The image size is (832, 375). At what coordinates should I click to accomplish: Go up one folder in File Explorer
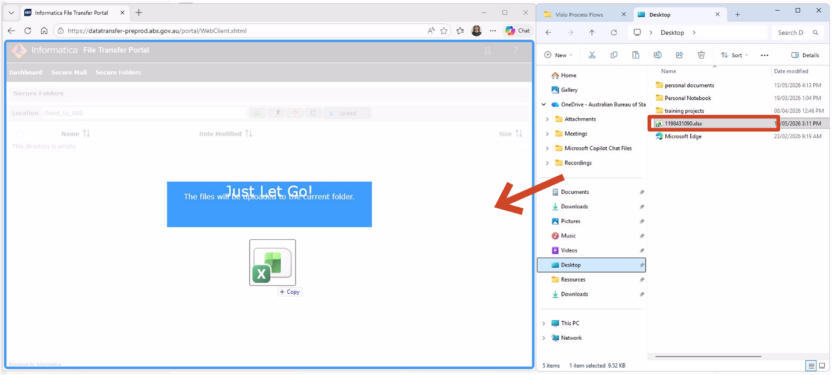592,32
